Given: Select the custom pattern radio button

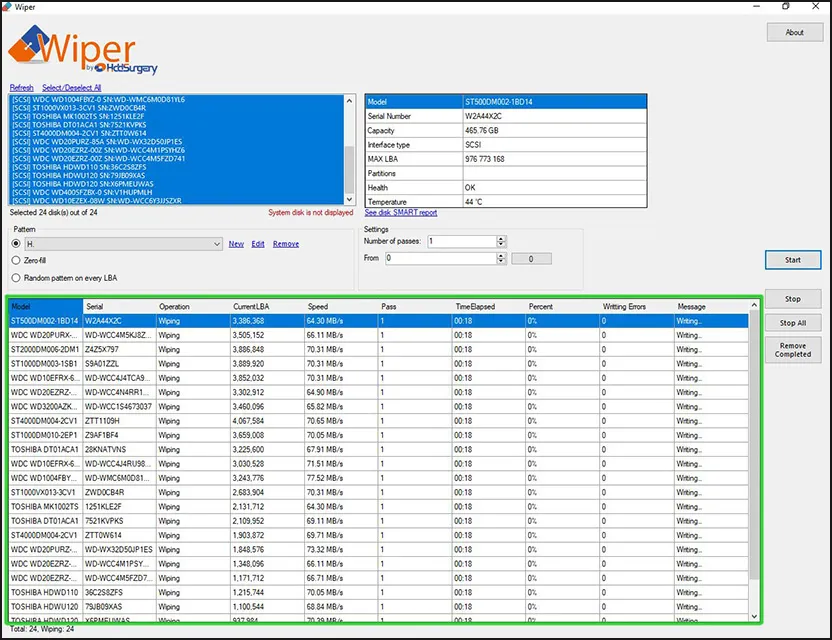Looking at the screenshot, I should click(16, 244).
